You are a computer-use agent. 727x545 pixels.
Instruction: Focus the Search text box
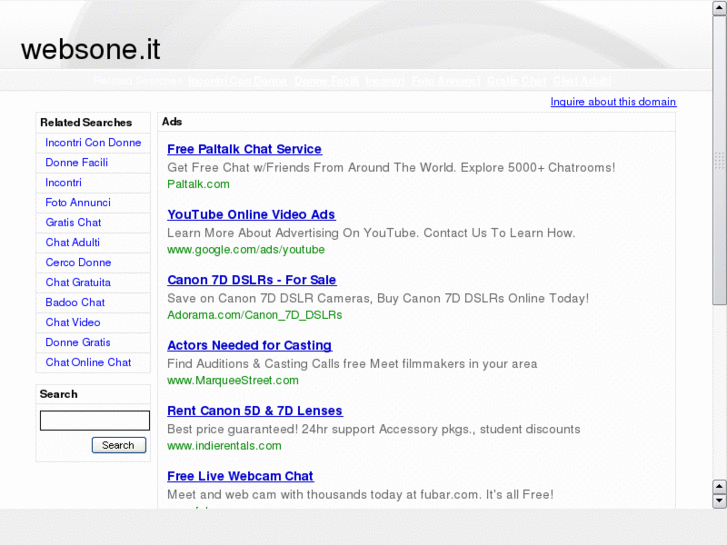pyautogui.click(x=95, y=420)
